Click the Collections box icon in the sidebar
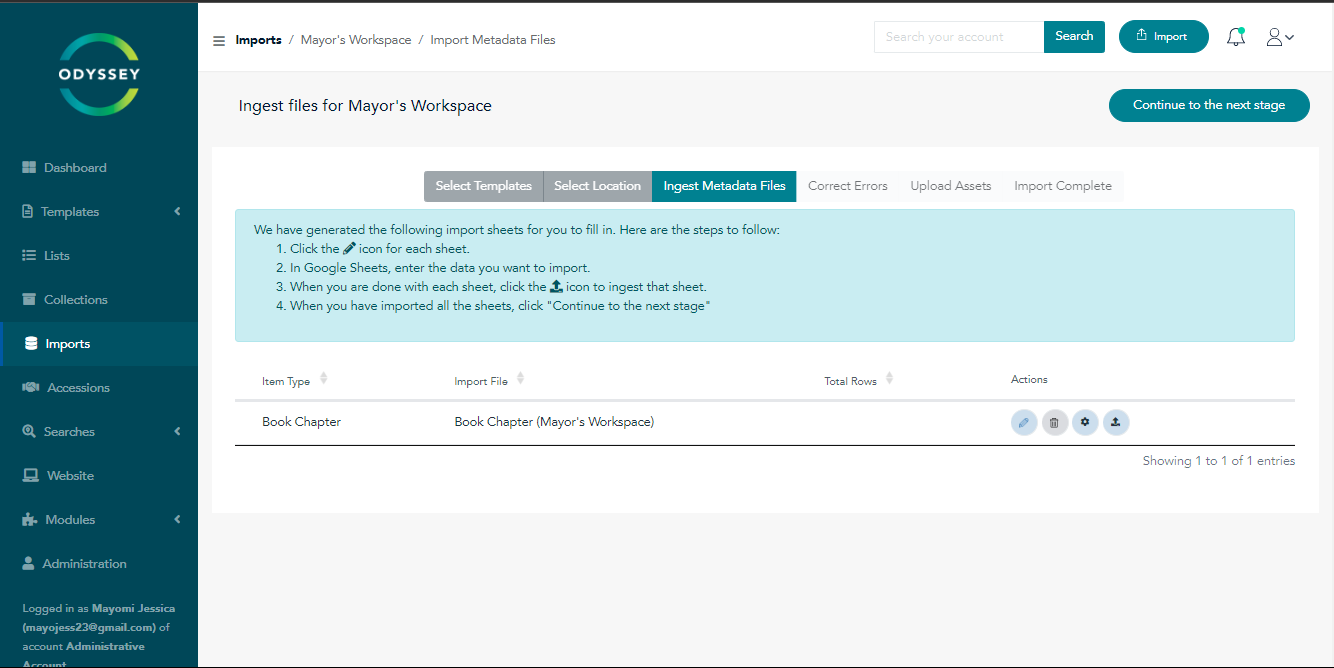Screen dimensions: 1334x668 pos(29,300)
